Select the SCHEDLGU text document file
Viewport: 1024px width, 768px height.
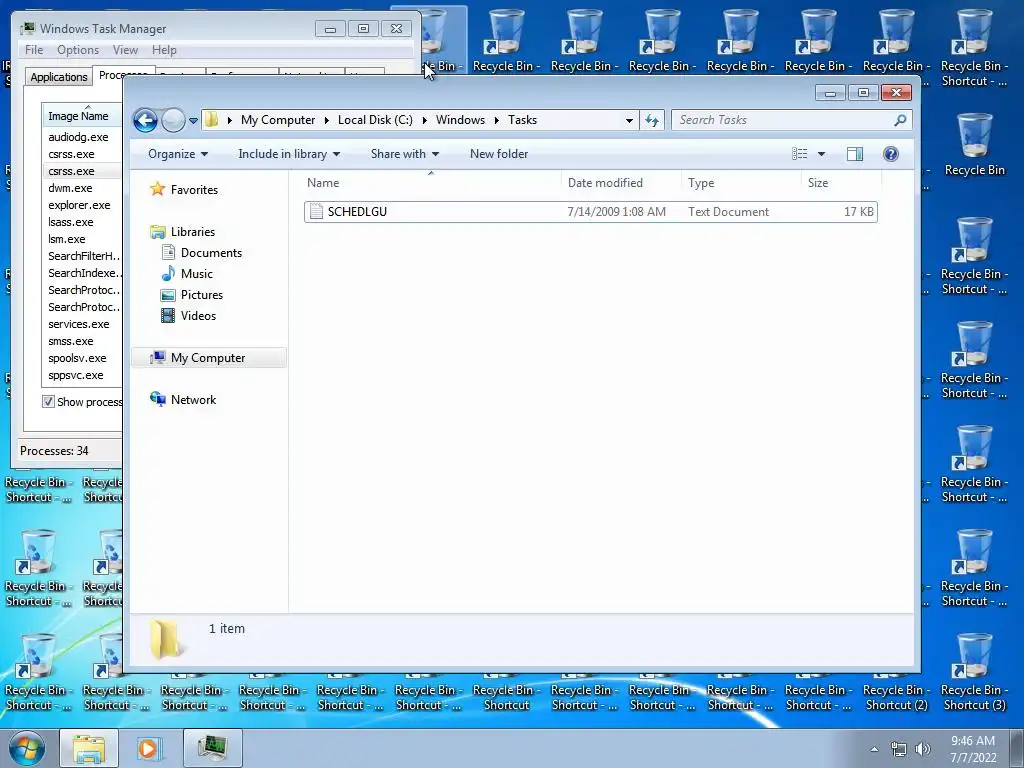click(590, 212)
